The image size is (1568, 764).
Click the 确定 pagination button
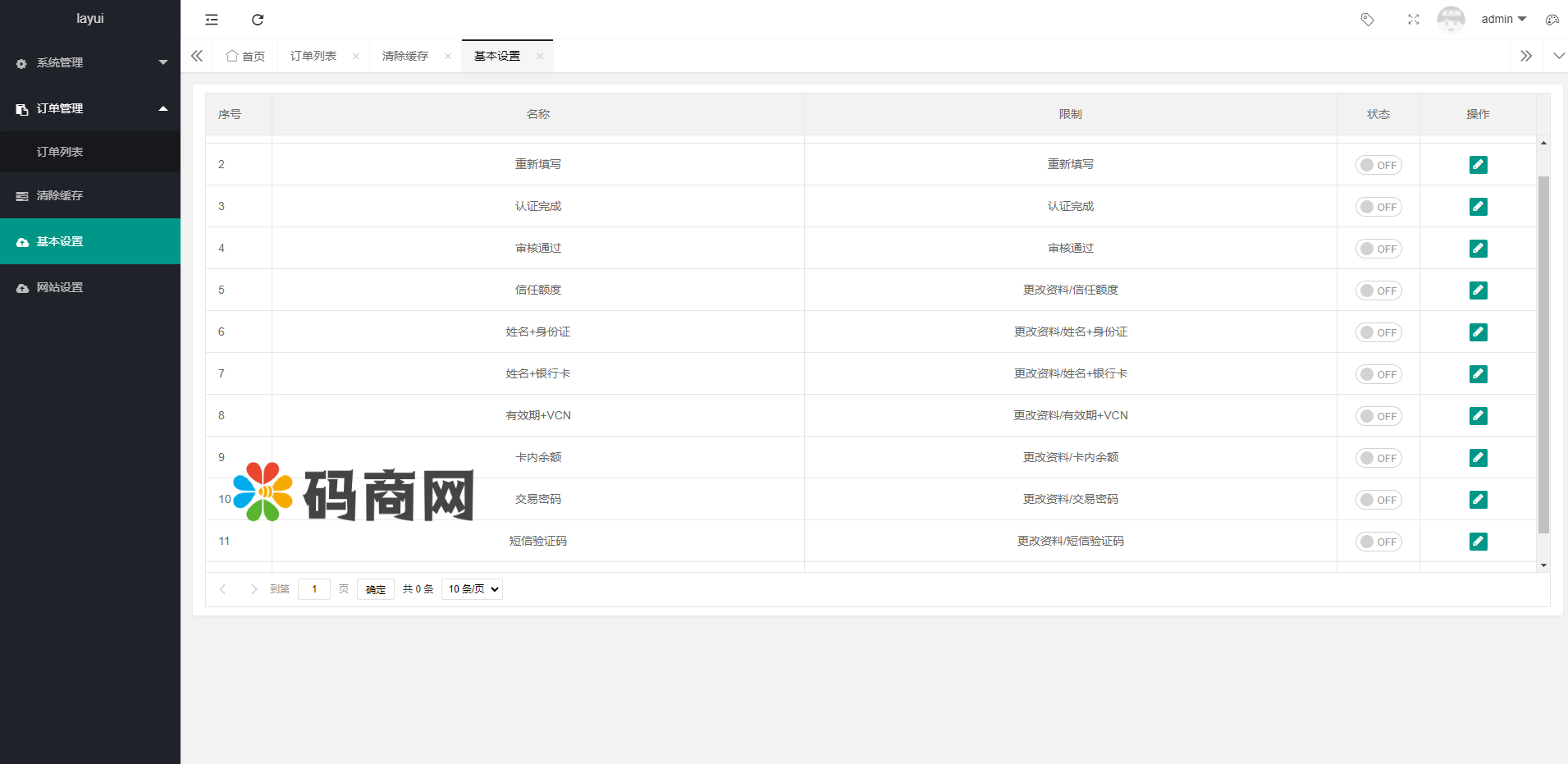point(376,589)
